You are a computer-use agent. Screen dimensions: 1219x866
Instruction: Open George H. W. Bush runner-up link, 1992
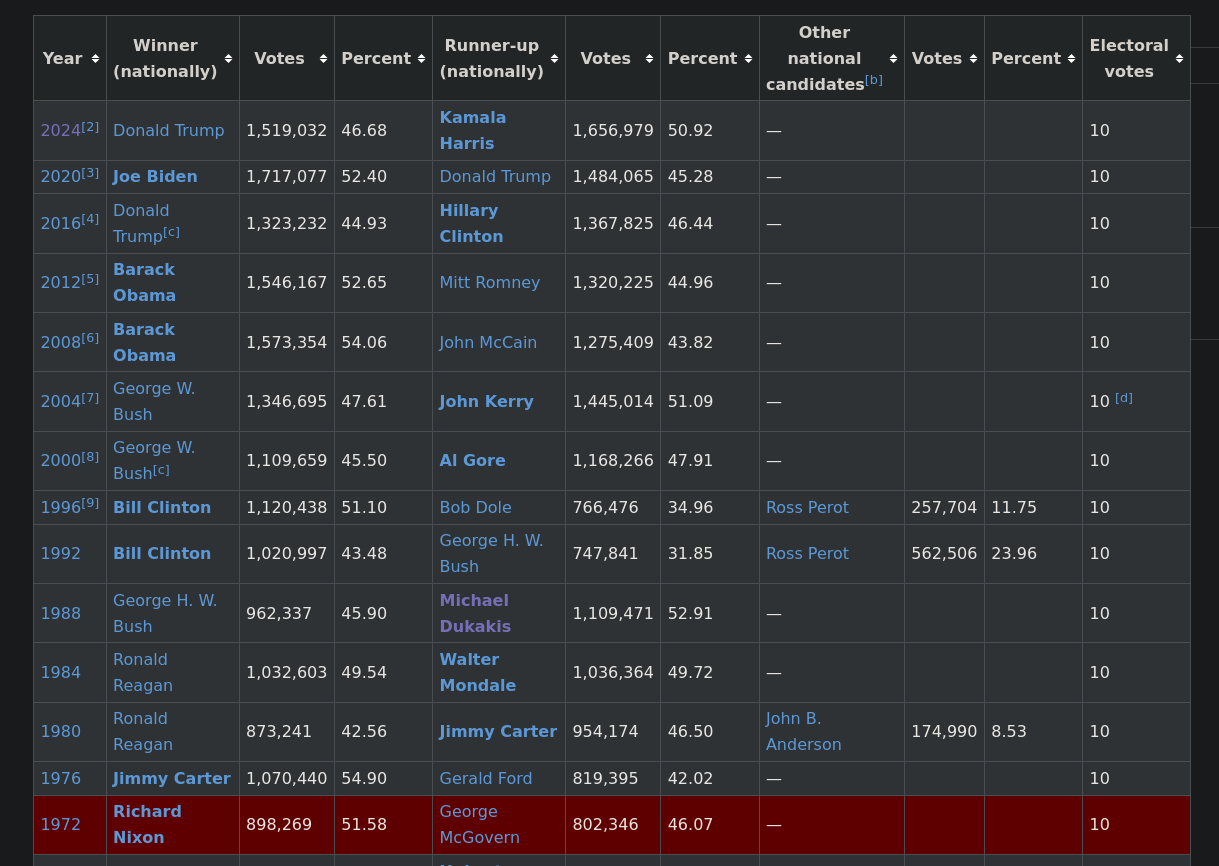click(x=491, y=554)
